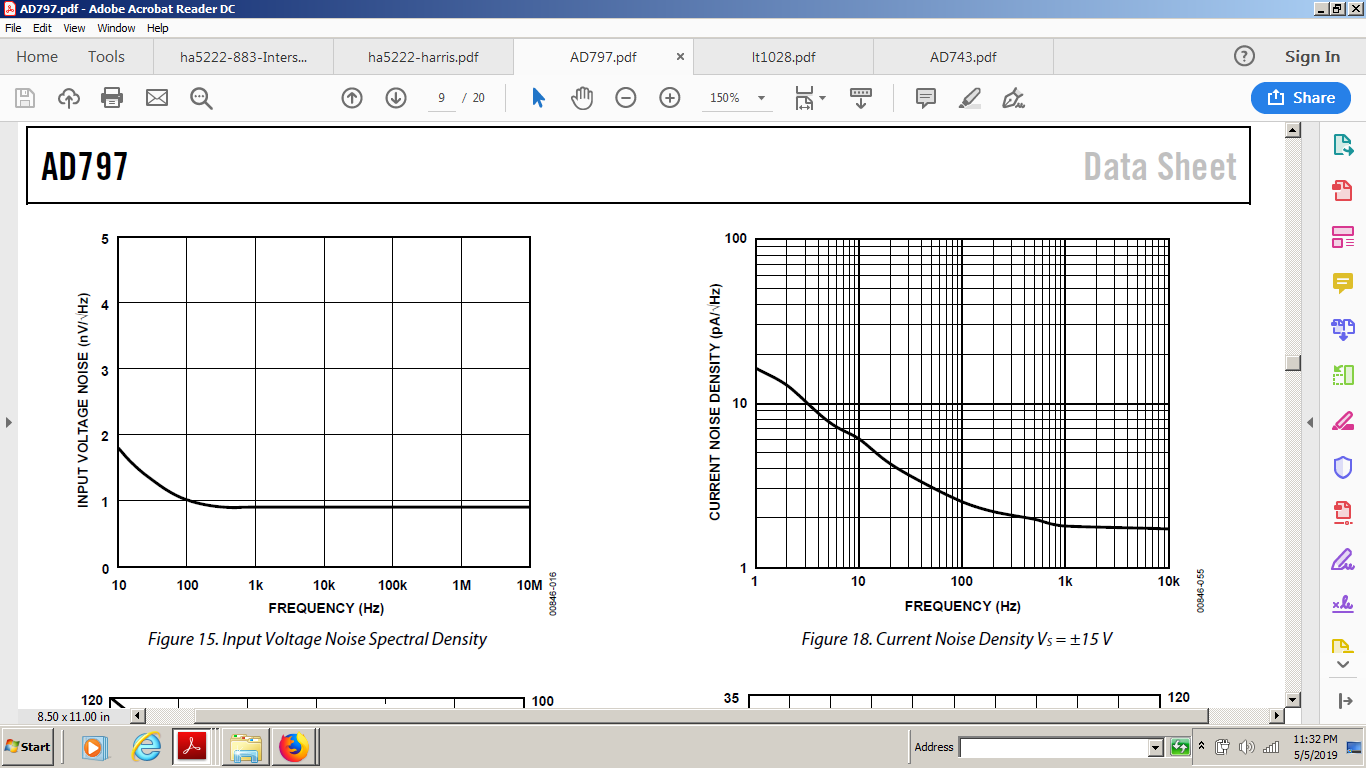Switch to the Tools tab
The width and height of the screenshot is (1366, 768).
(x=106, y=57)
